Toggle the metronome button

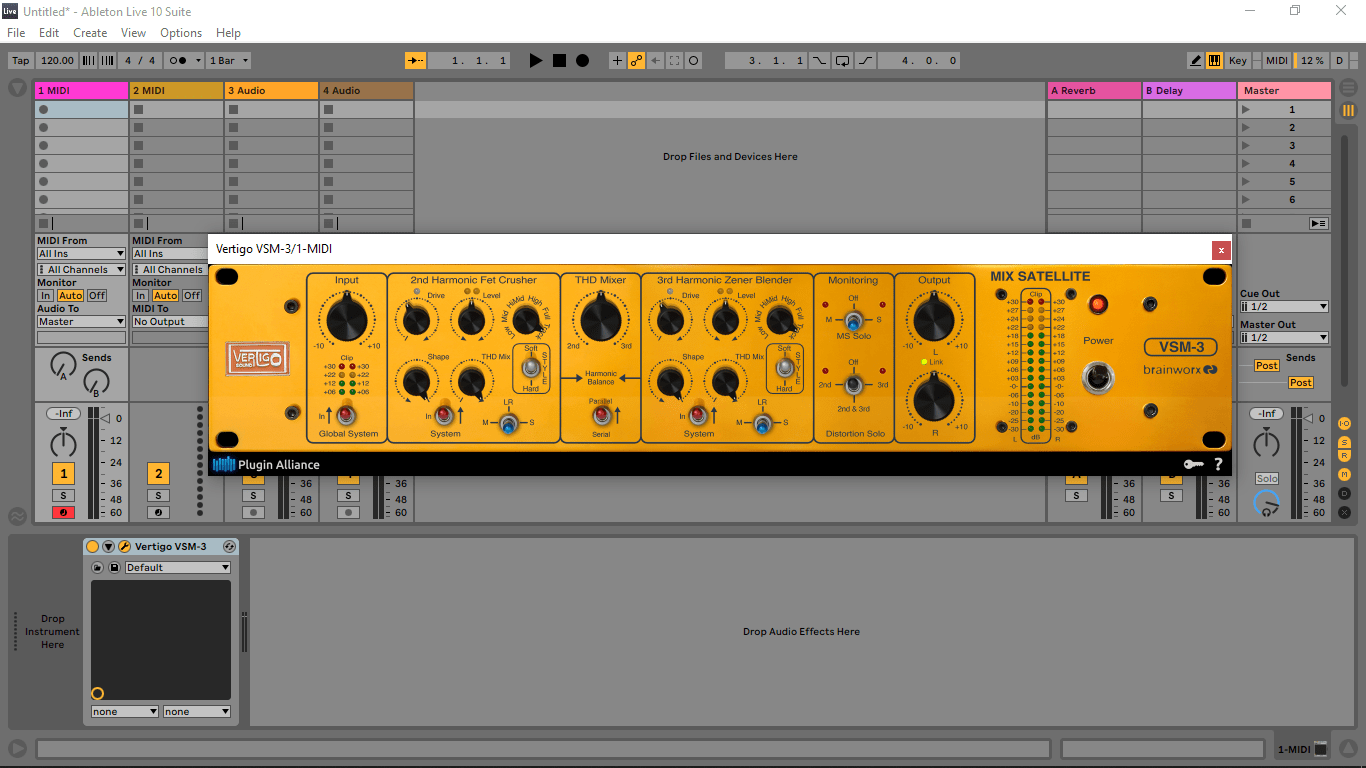click(x=179, y=61)
